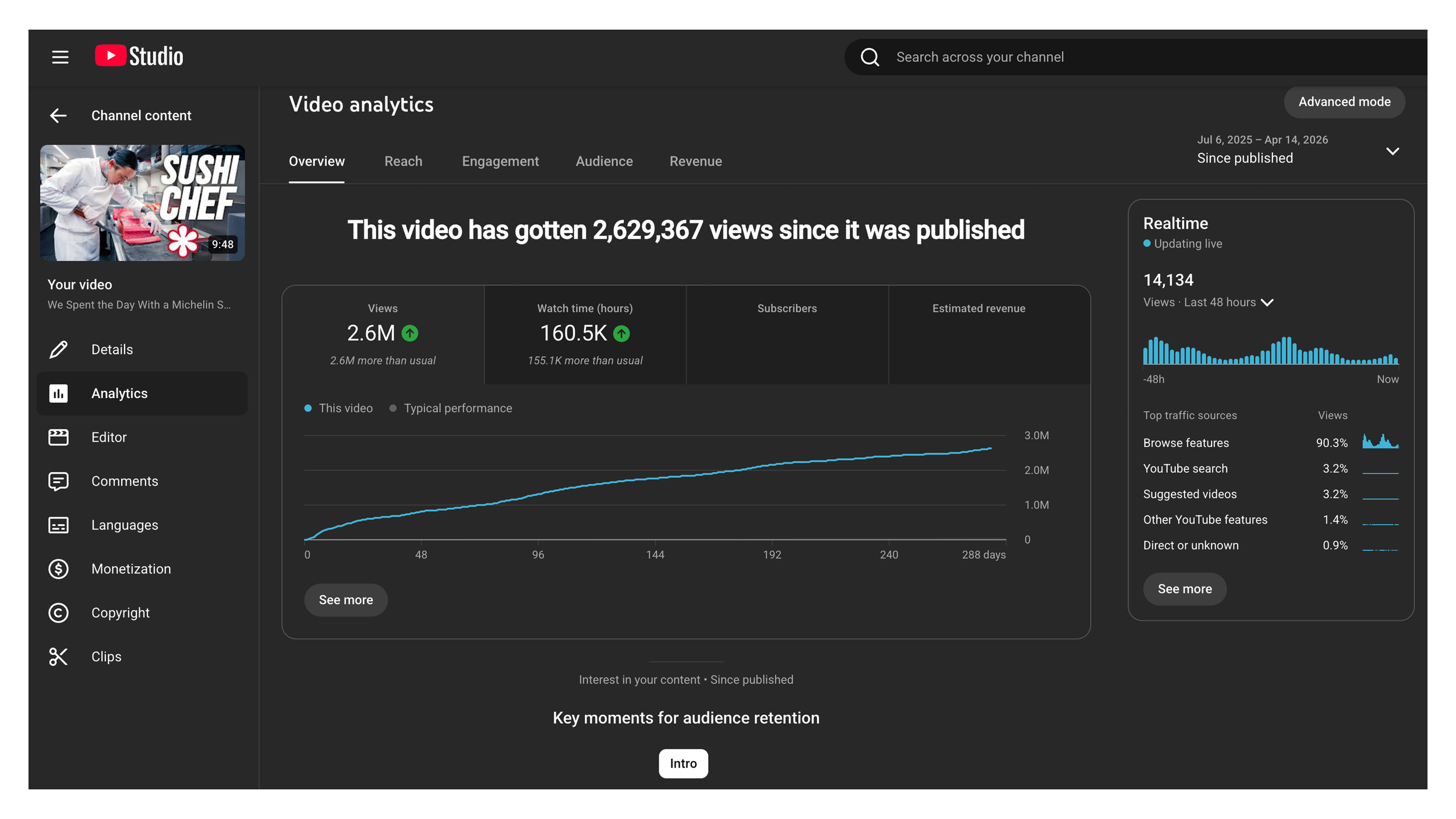This screenshot has width=1456, height=819.
Task: Click See more under Realtime panel
Action: tap(1184, 589)
